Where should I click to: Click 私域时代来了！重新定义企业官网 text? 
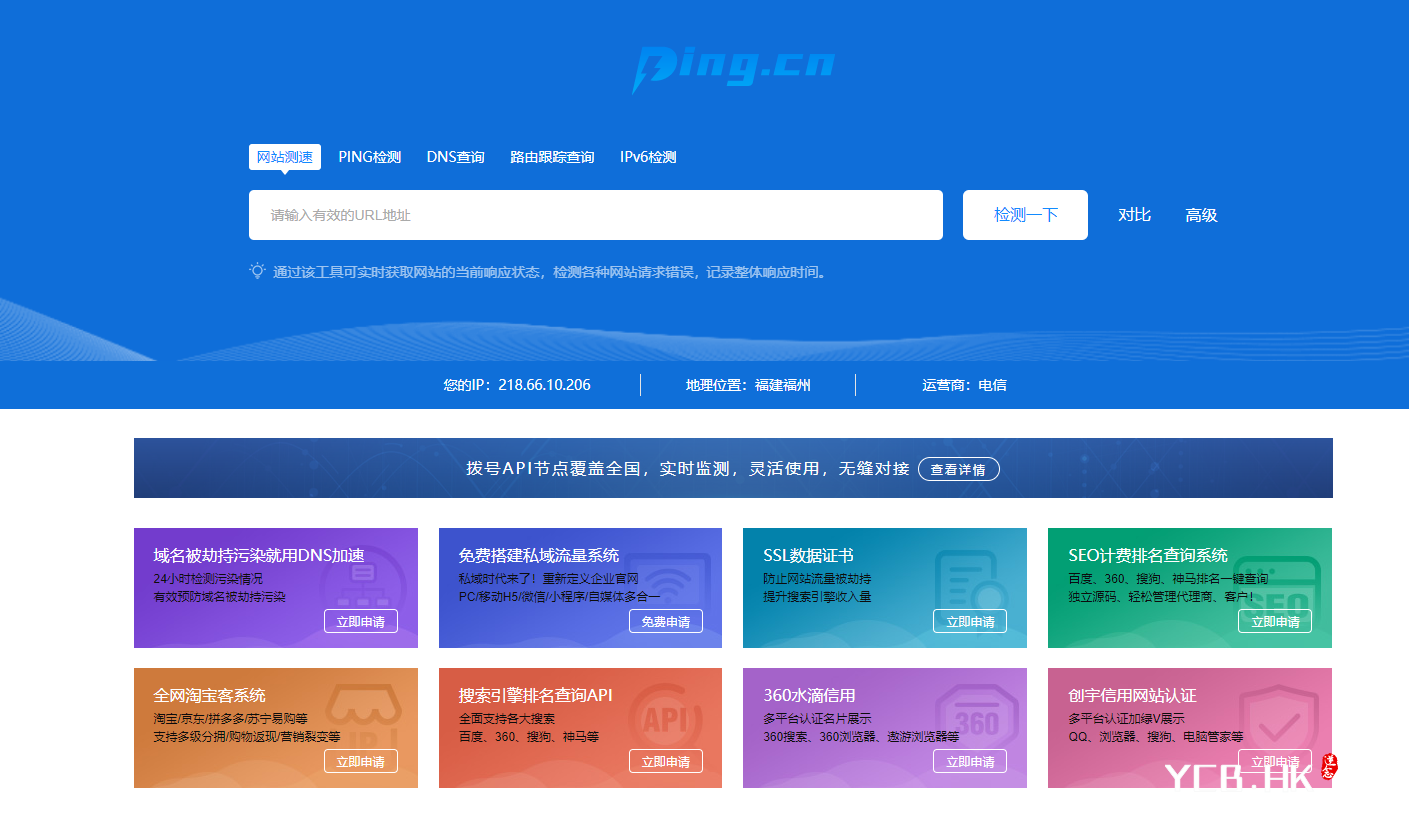coord(548,579)
